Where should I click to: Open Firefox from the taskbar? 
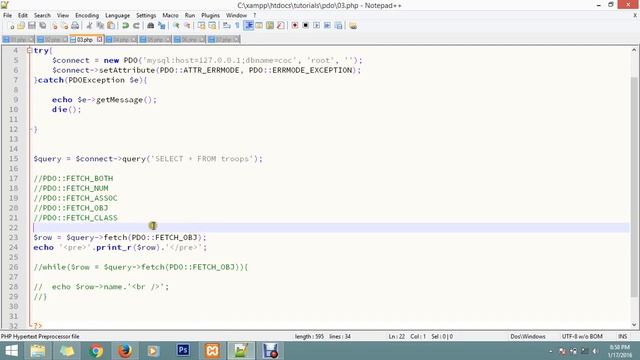[125, 351]
